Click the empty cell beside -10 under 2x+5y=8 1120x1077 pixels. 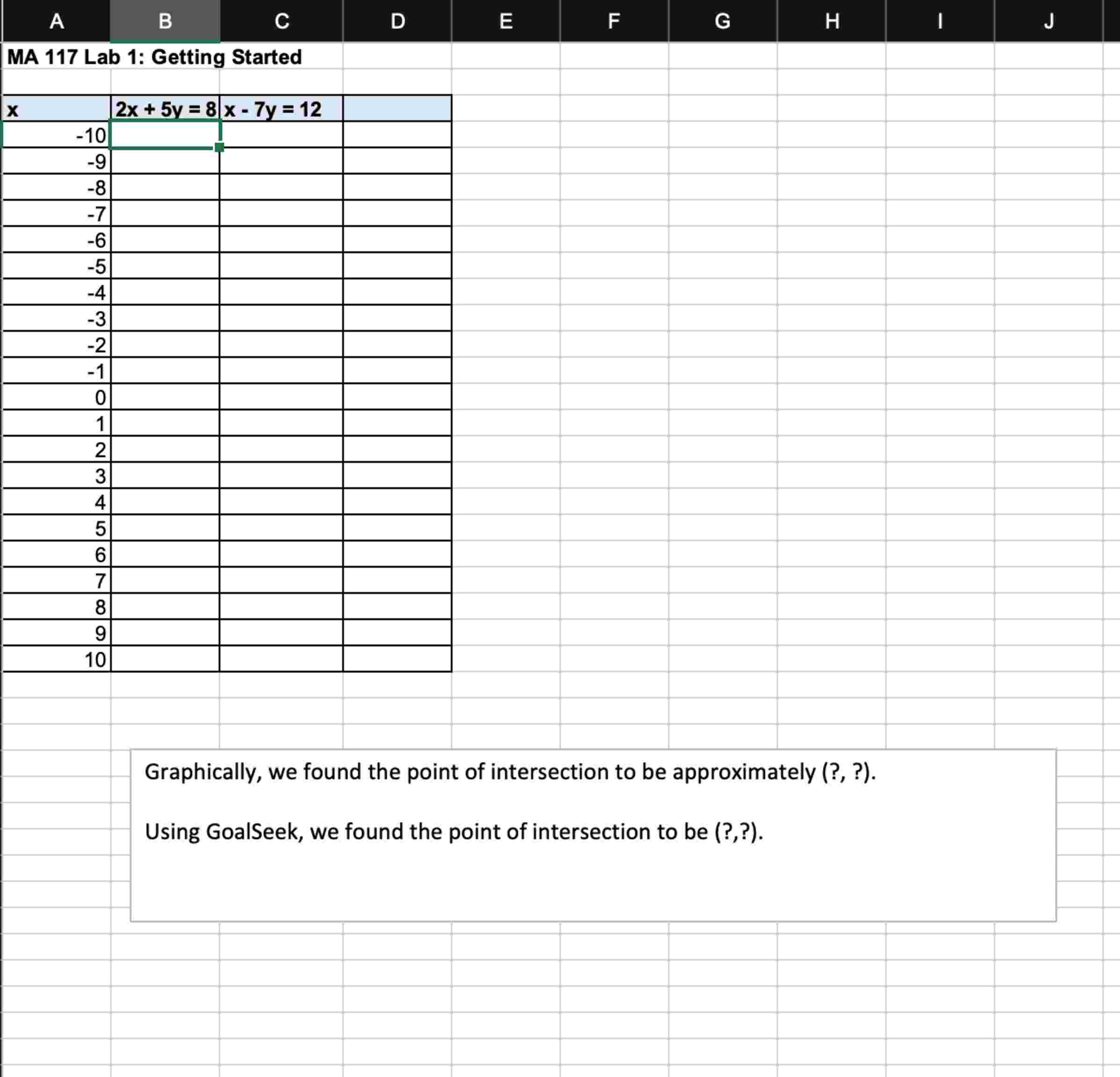pos(166,135)
